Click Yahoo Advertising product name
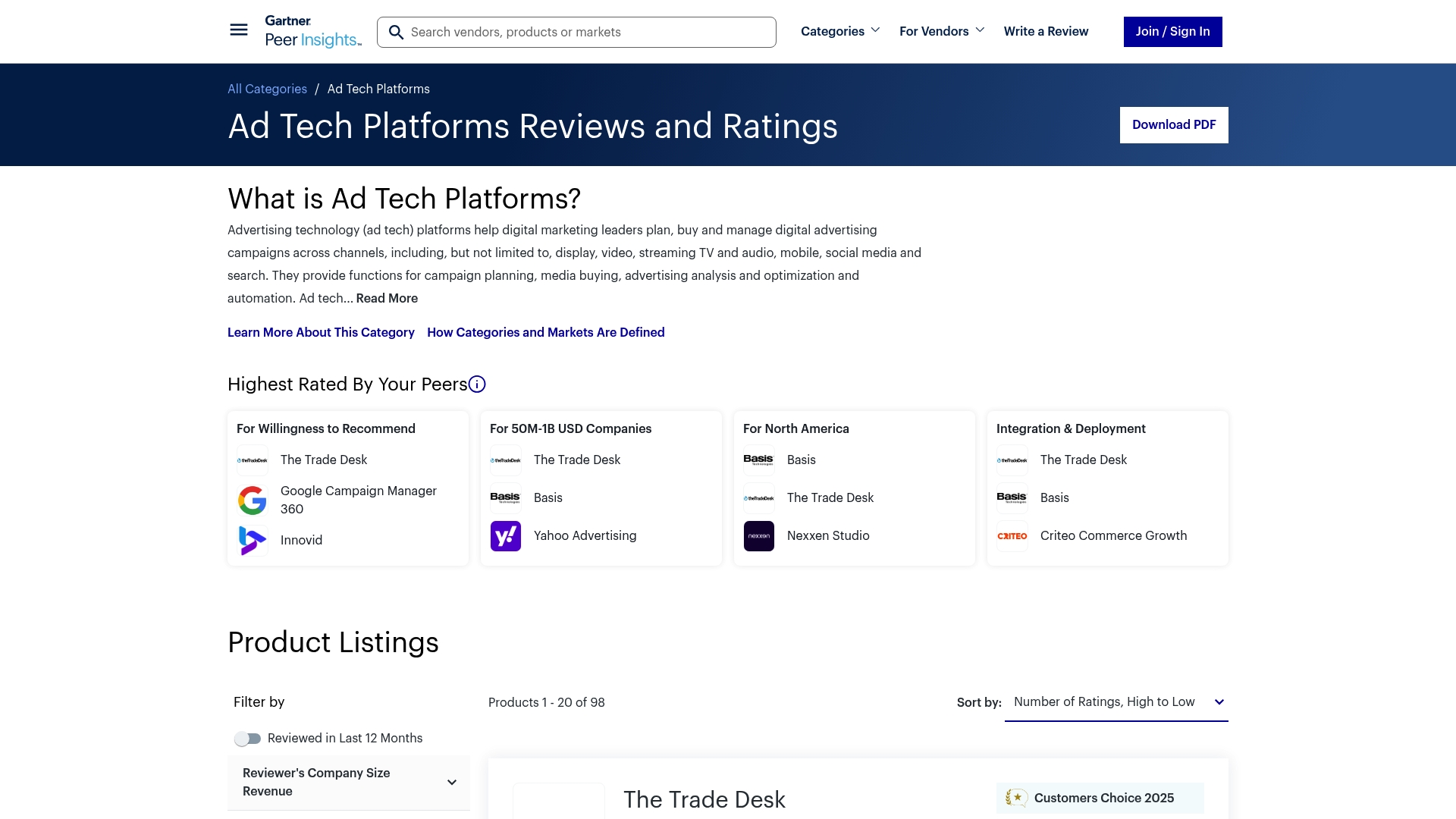This screenshot has height=819, width=1456. click(585, 535)
